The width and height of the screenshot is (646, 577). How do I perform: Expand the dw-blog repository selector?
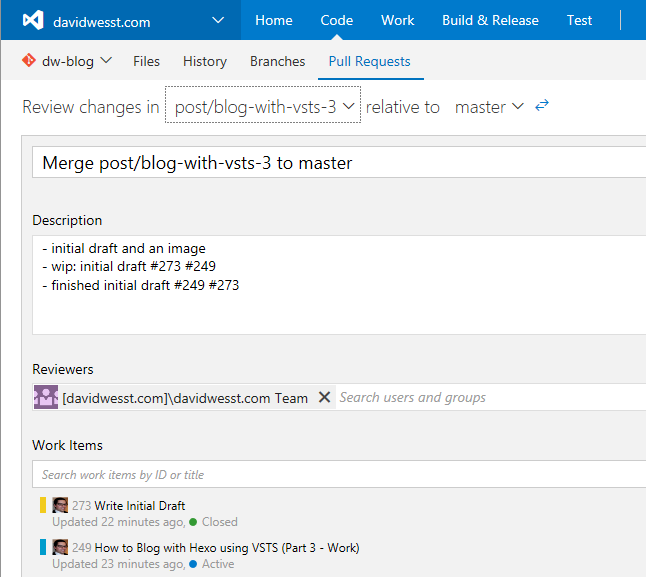(106, 61)
